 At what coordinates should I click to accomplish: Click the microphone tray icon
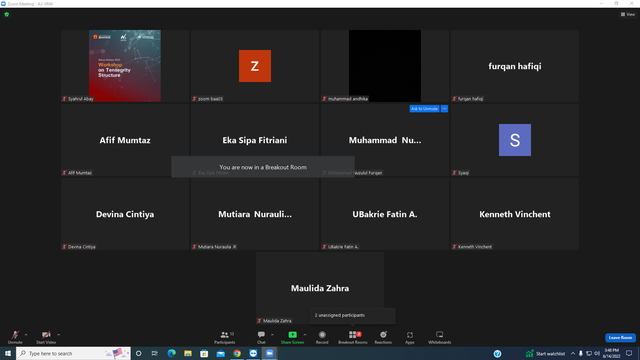tap(581, 353)
